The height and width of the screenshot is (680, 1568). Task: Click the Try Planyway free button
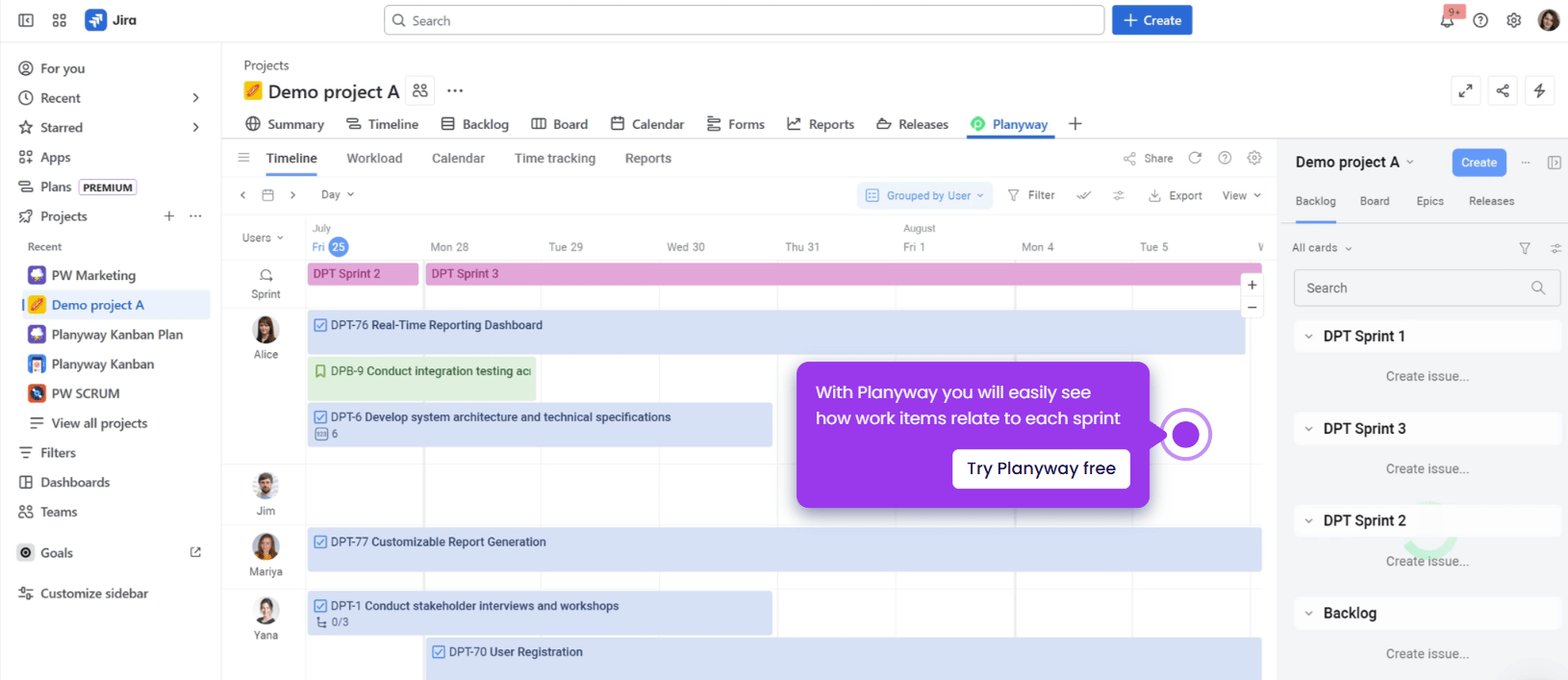pyautogui.click(x=1041, y=468)
